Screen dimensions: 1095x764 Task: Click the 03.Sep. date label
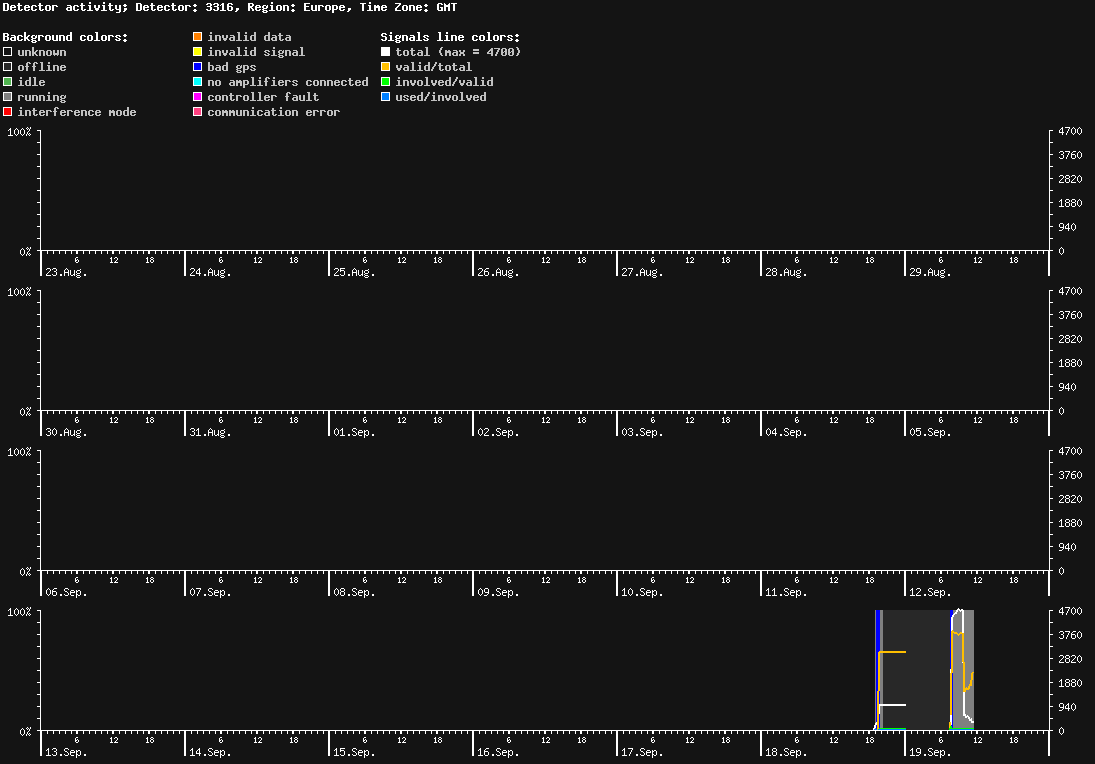(642, 432)
